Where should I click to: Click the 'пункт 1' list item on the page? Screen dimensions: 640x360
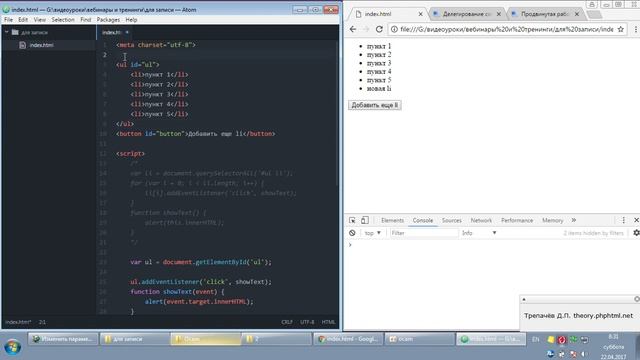click(379, 46)
